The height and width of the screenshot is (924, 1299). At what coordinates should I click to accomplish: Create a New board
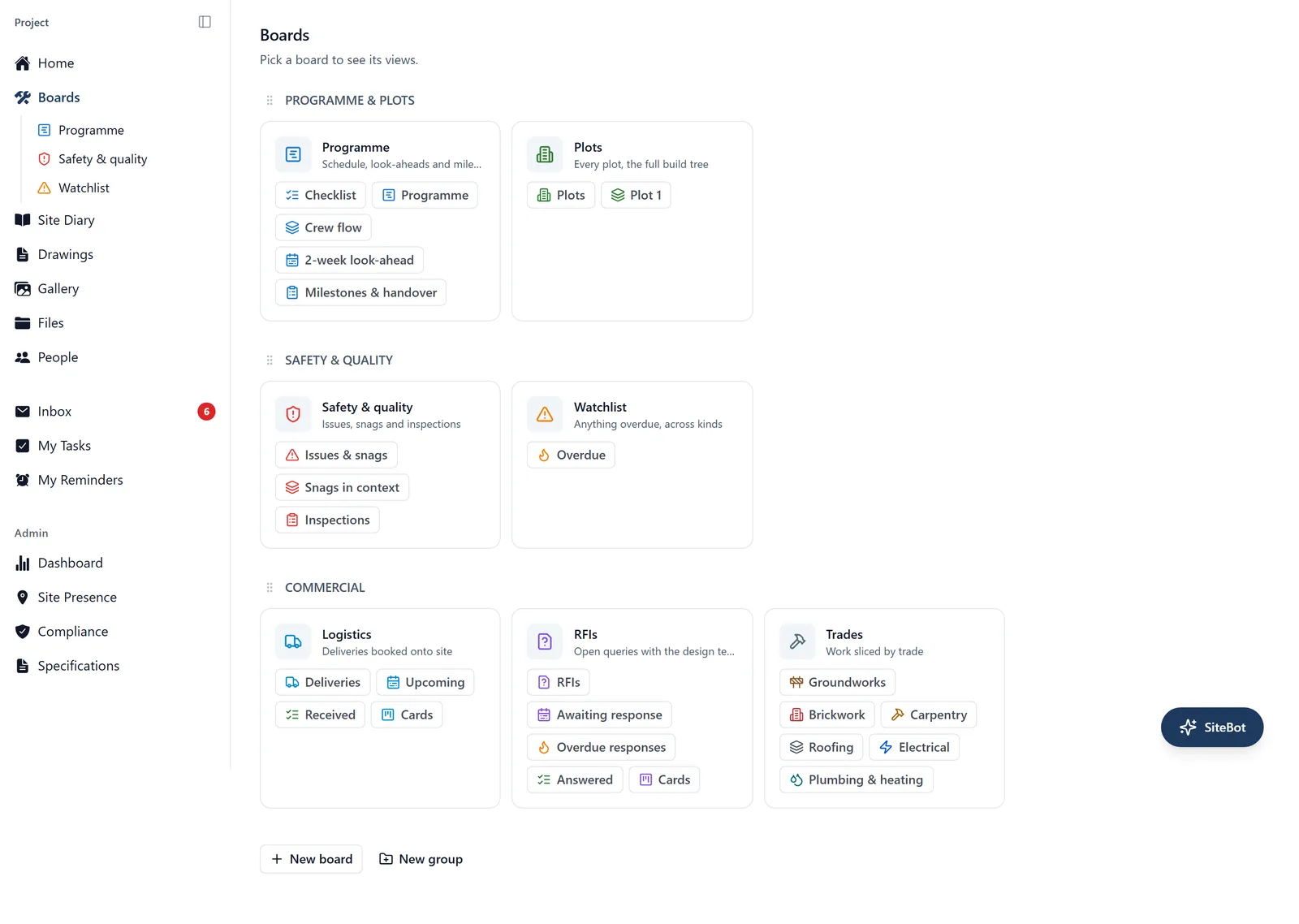311,859
